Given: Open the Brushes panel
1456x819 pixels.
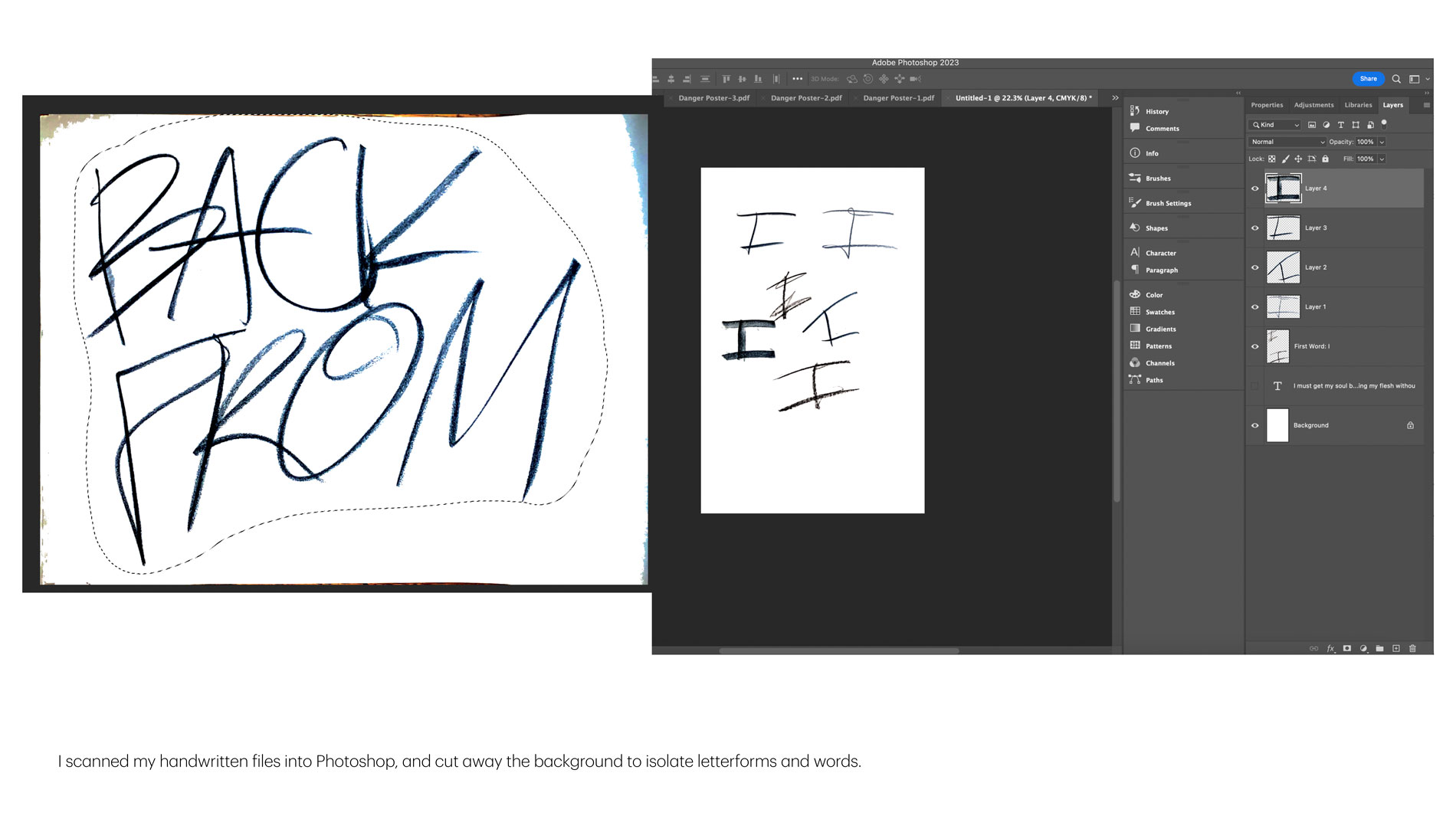Looking at the screenshot, I should coord(1156,178).
